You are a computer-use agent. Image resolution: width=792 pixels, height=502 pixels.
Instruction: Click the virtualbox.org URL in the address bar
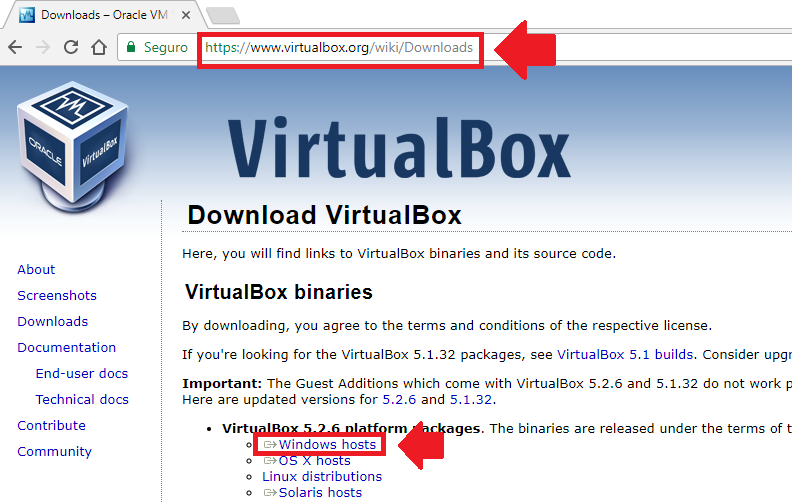(339, 47)
